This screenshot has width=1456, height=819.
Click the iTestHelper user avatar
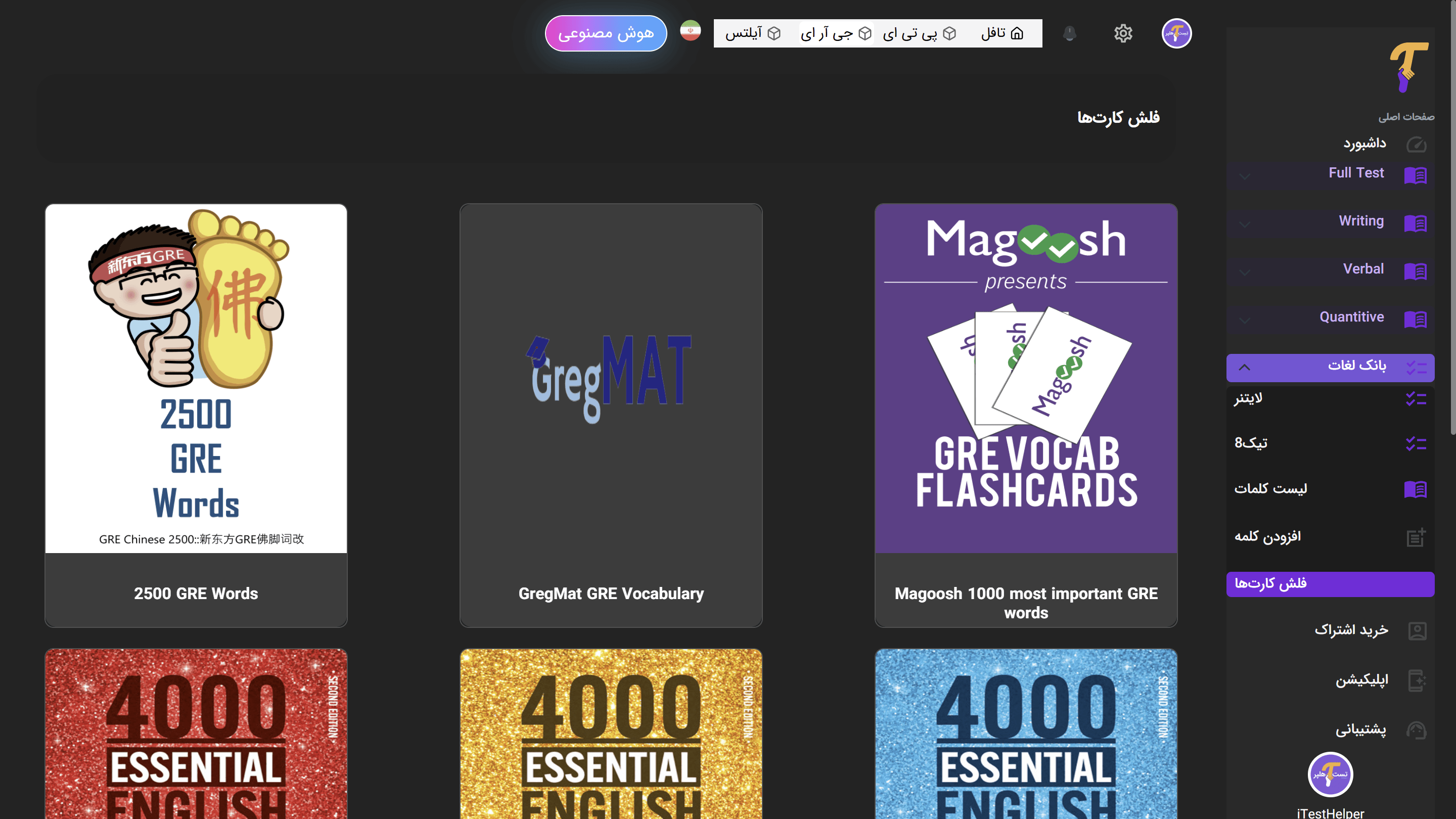coord(1176,33)
